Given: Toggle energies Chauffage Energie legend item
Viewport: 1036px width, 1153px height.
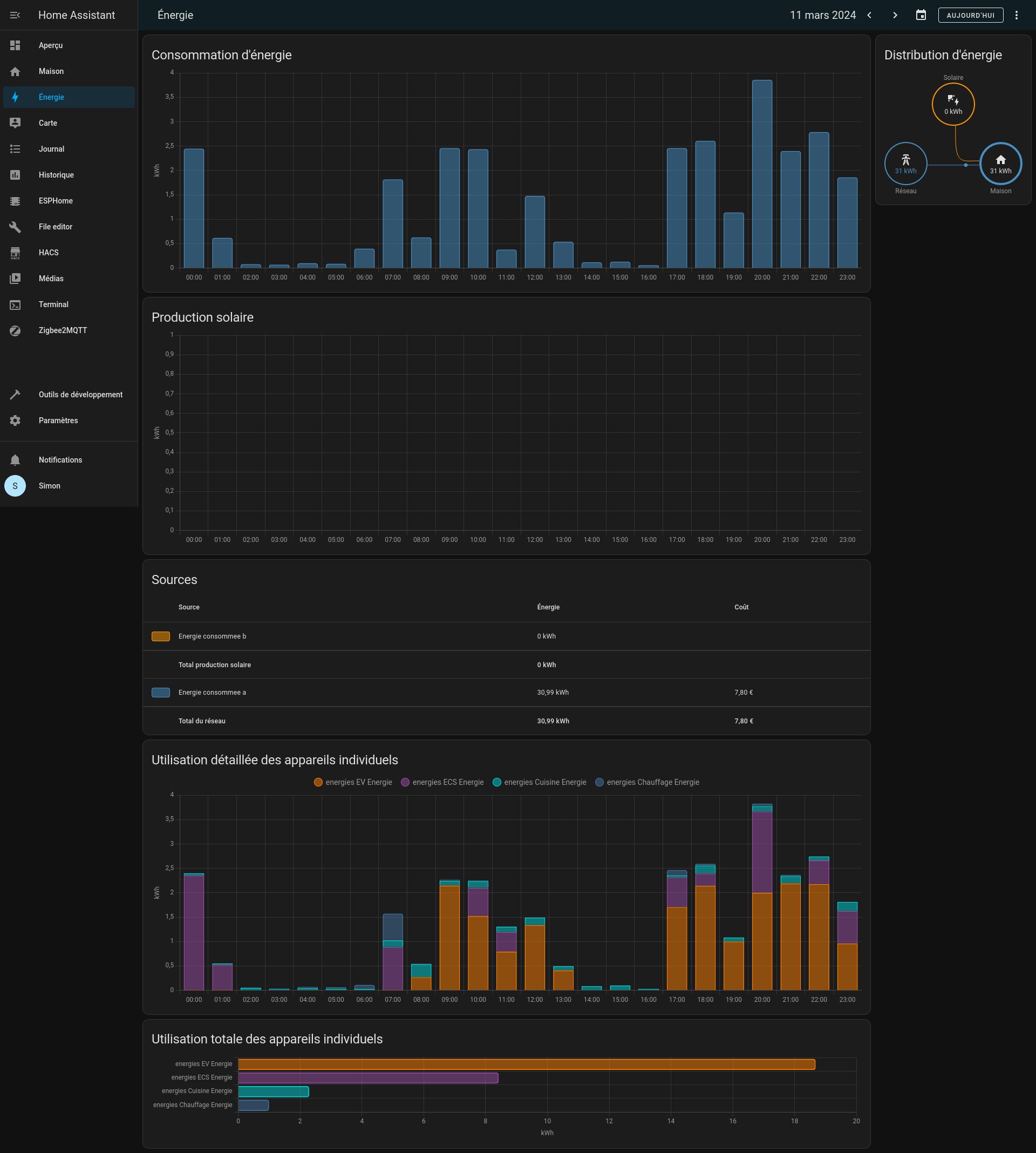Looking at the screenshot, I should click(647, 782).
